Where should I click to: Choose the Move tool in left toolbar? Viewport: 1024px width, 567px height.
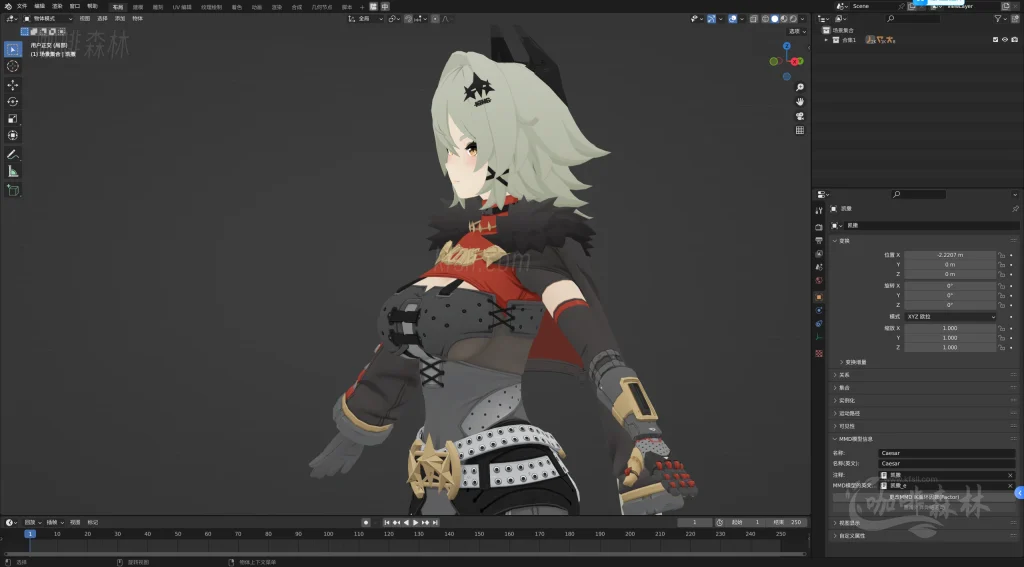(x=12, y=85)
